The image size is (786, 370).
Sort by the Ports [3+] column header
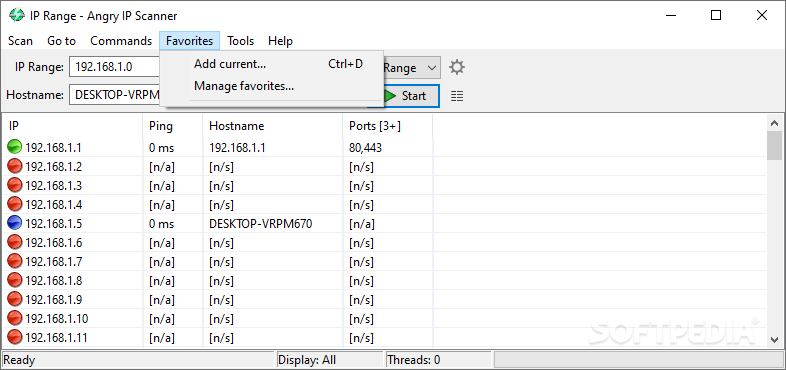pyautogui.click(x=387, y=126)
